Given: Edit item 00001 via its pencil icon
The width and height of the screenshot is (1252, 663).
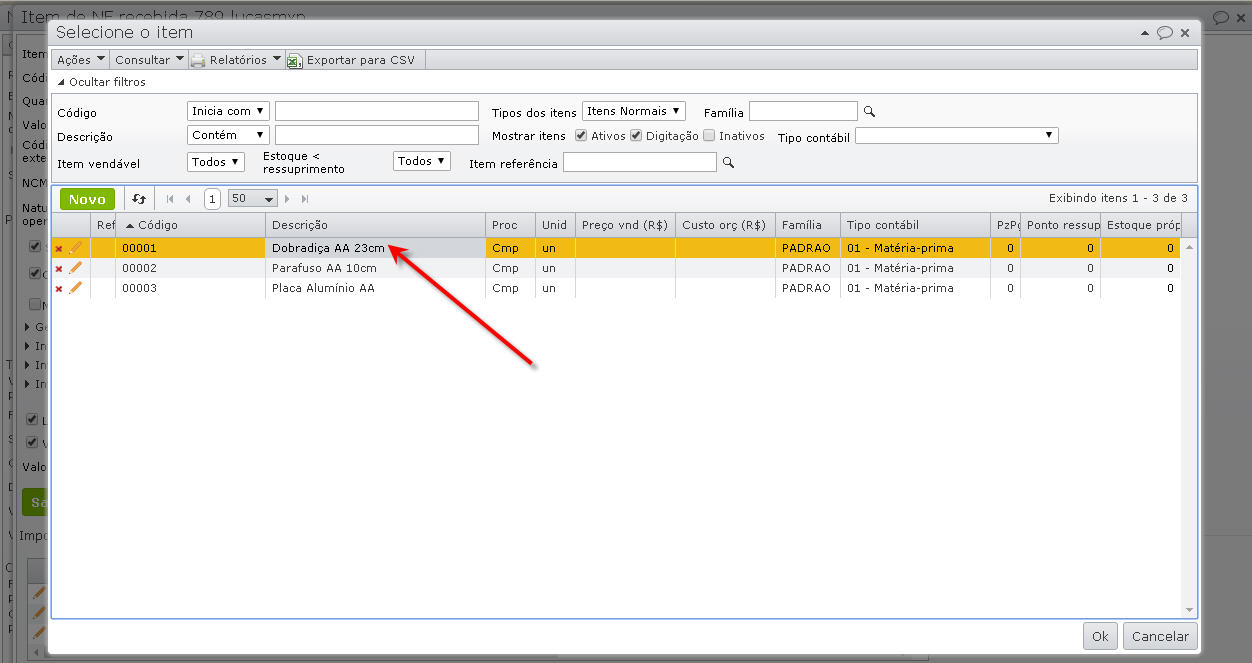Looking at the screenshot, I should [x=75, y=248].
